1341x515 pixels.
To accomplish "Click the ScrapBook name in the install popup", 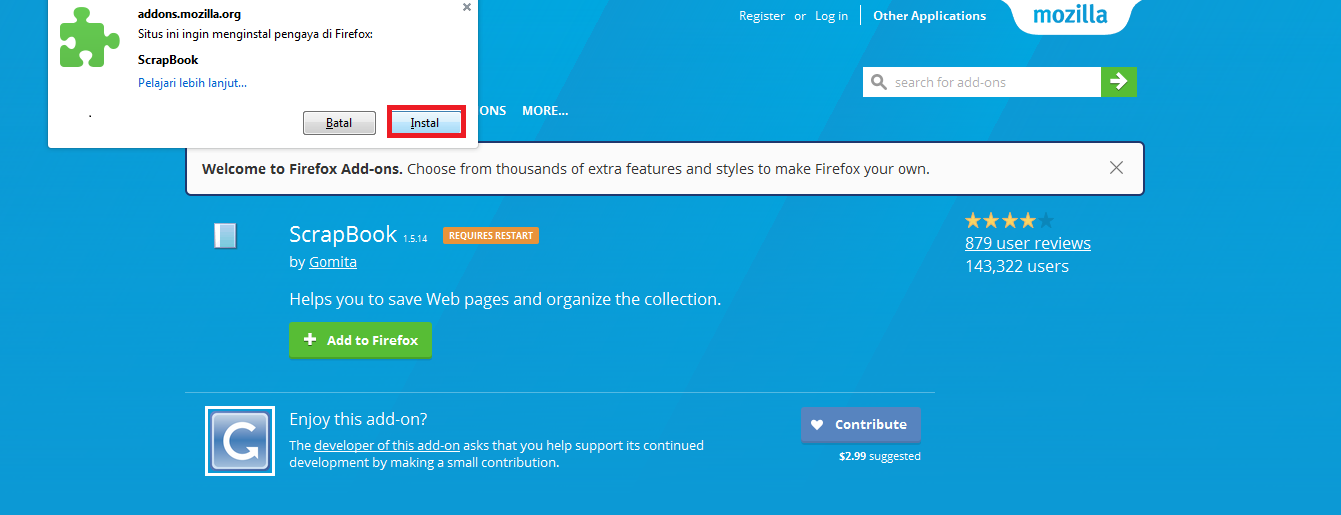I will point(168,60).
